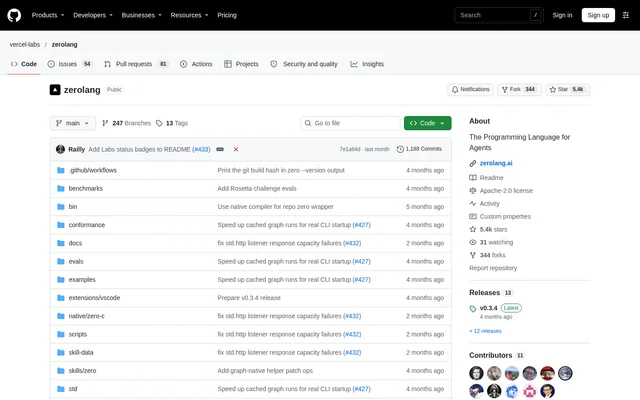Screen dimensions: 640x400
Task: Open the evals folder
Action: (76, 262)
